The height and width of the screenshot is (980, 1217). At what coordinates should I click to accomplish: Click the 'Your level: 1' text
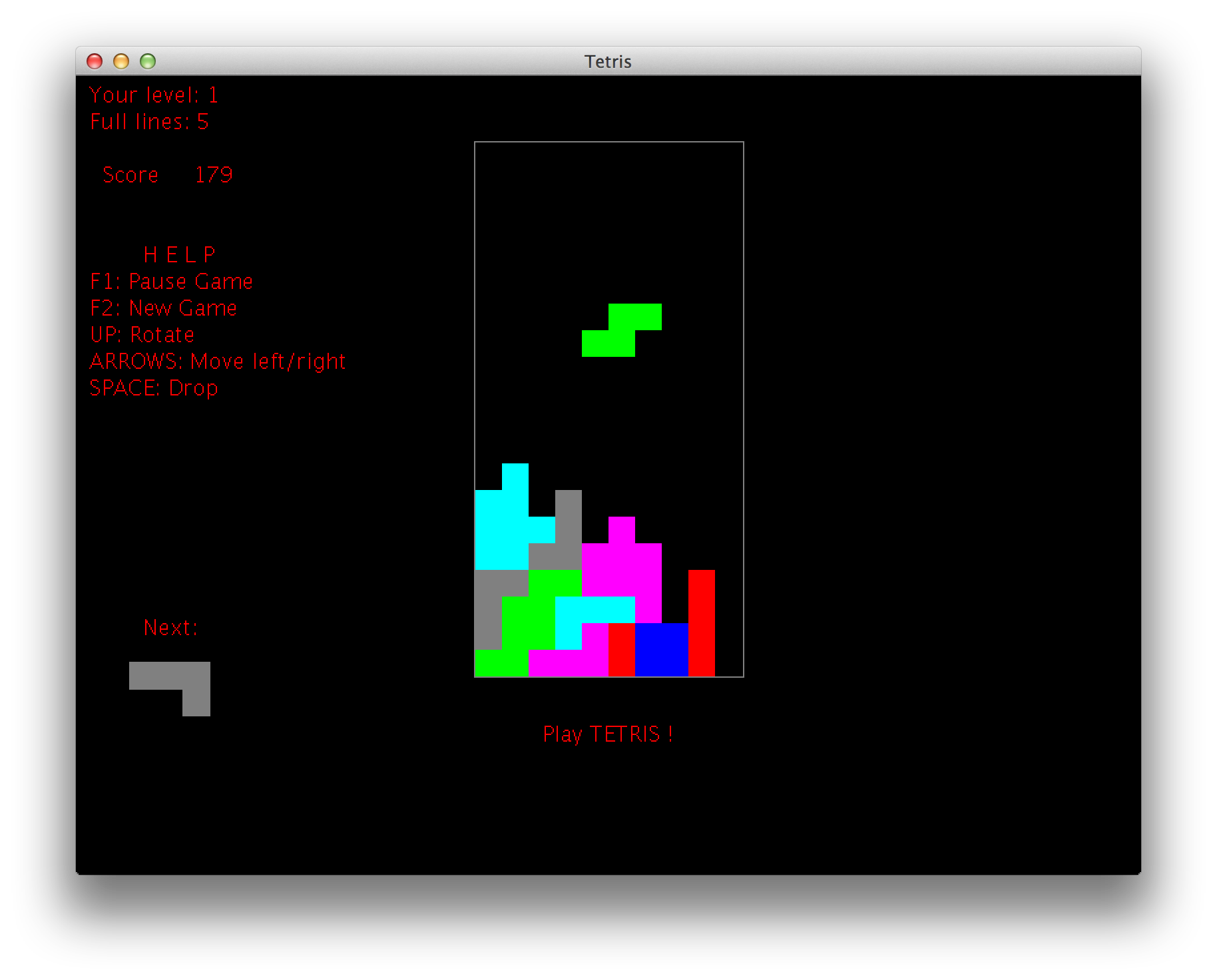(154, 95)
